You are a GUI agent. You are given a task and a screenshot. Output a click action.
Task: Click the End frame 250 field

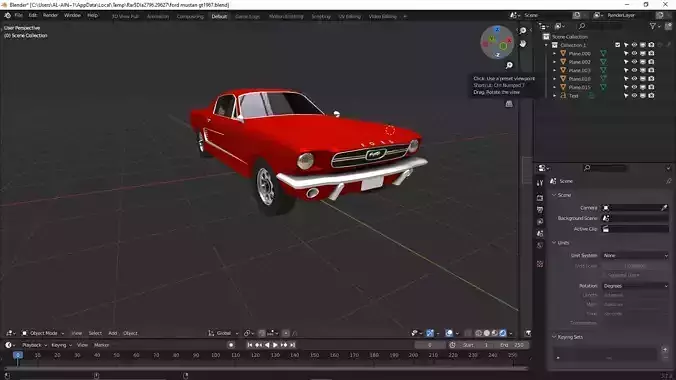click(513, 345)
